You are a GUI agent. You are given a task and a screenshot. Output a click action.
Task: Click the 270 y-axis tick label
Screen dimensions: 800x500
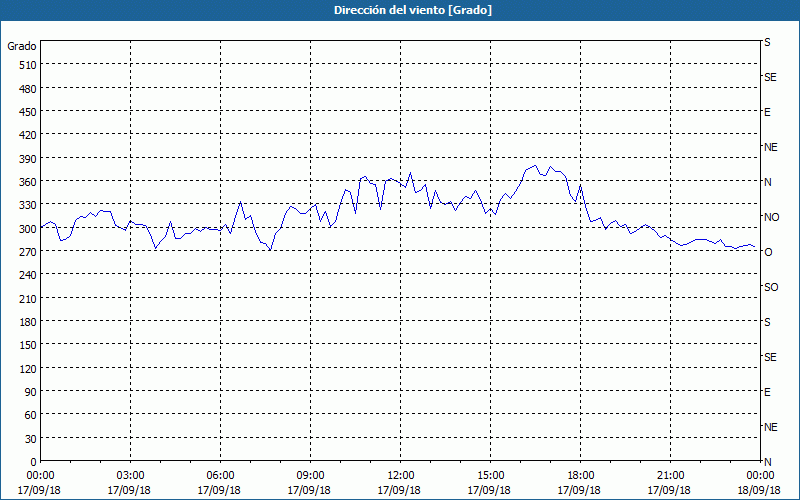pos(28,252)
